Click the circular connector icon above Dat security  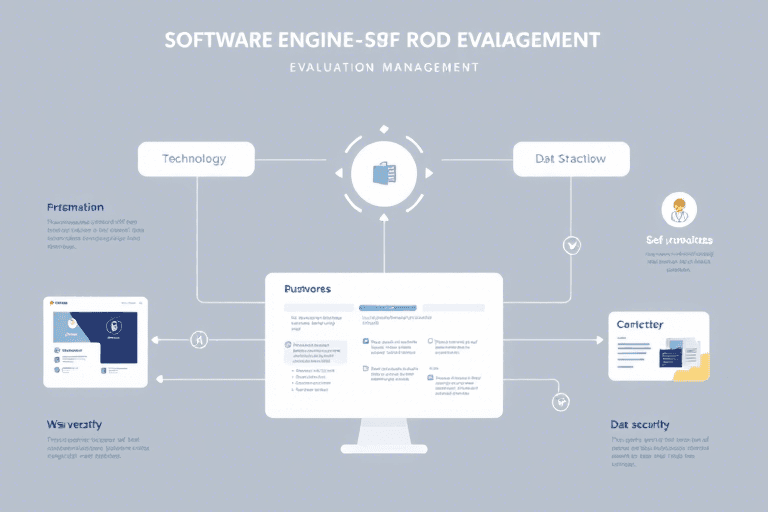559,404
